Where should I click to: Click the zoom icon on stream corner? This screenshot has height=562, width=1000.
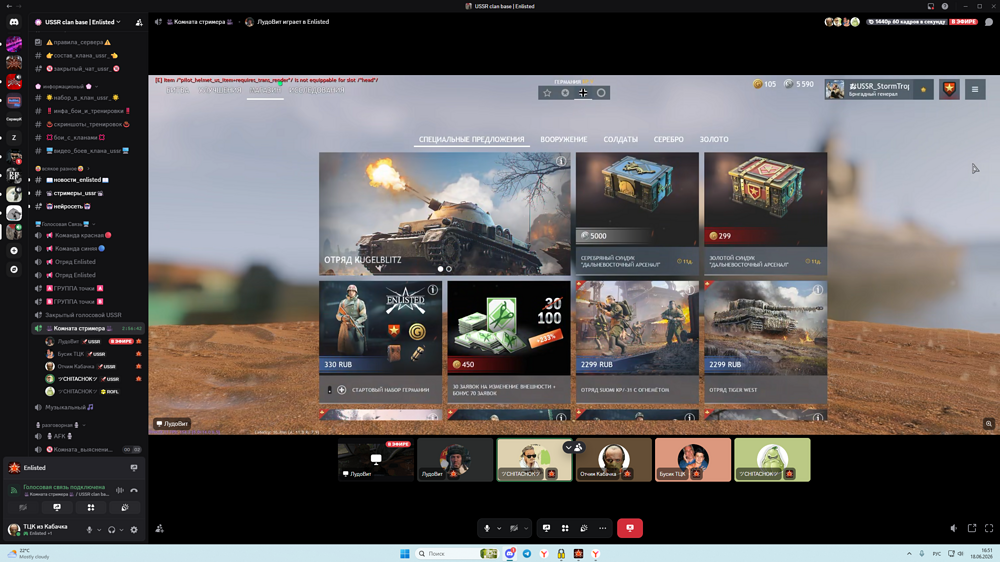(x=989, y=424)
